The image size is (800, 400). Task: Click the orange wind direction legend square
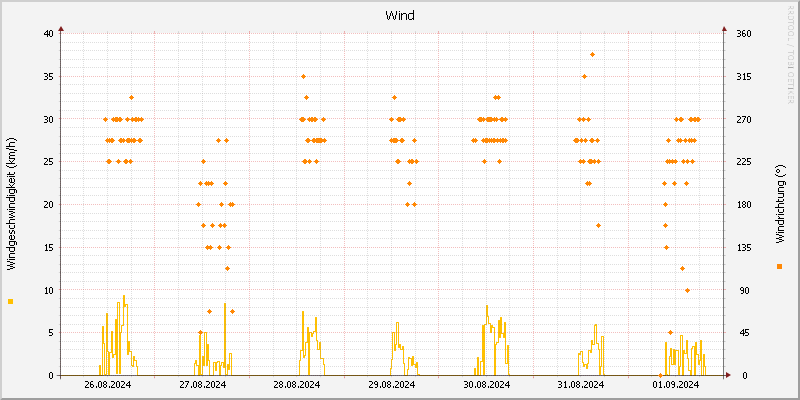tap(779, 266)
